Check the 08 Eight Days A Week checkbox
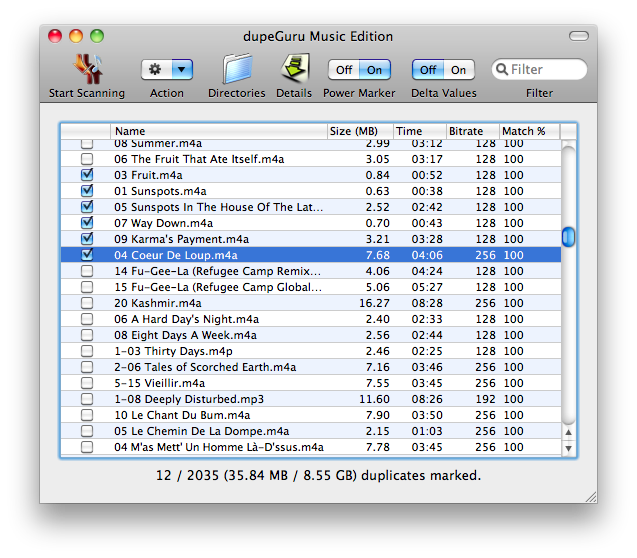637x558 pixels. pos(87,335)
